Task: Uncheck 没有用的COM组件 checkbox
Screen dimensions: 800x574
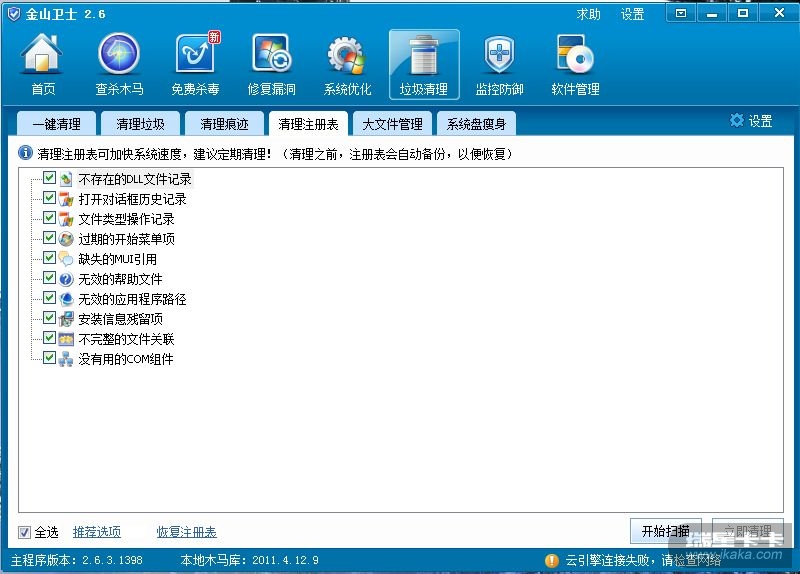Action: point(49,357)
